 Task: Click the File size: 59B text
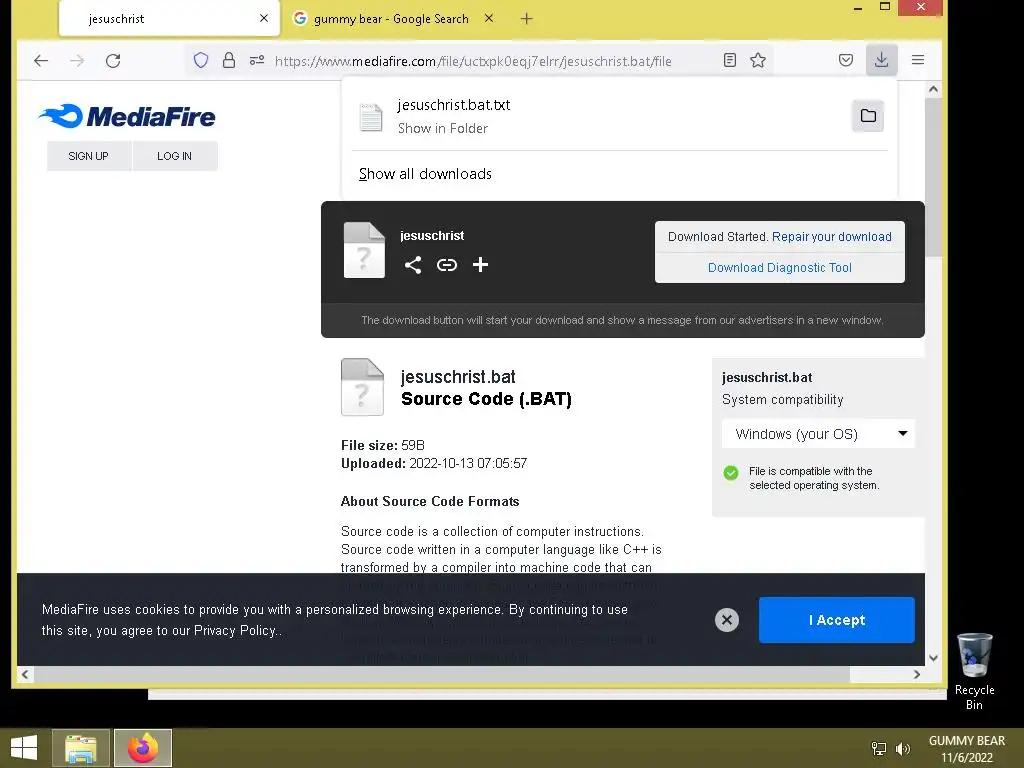click(383, 445)
